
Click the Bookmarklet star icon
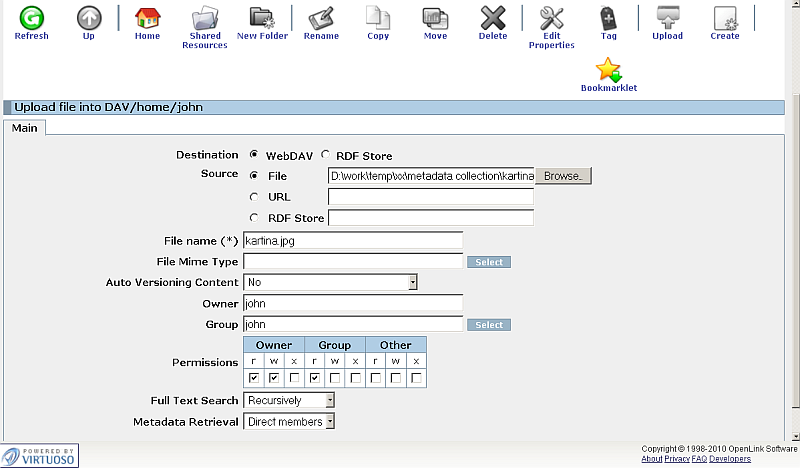pyautogui.click(x=608, y=70)
